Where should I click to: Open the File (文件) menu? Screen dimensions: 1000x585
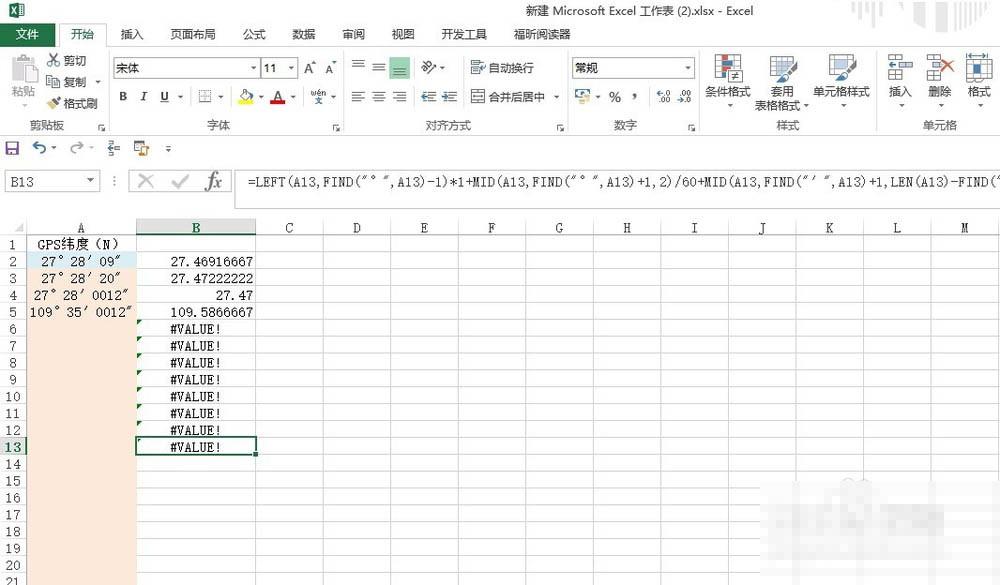click(27, 34)
